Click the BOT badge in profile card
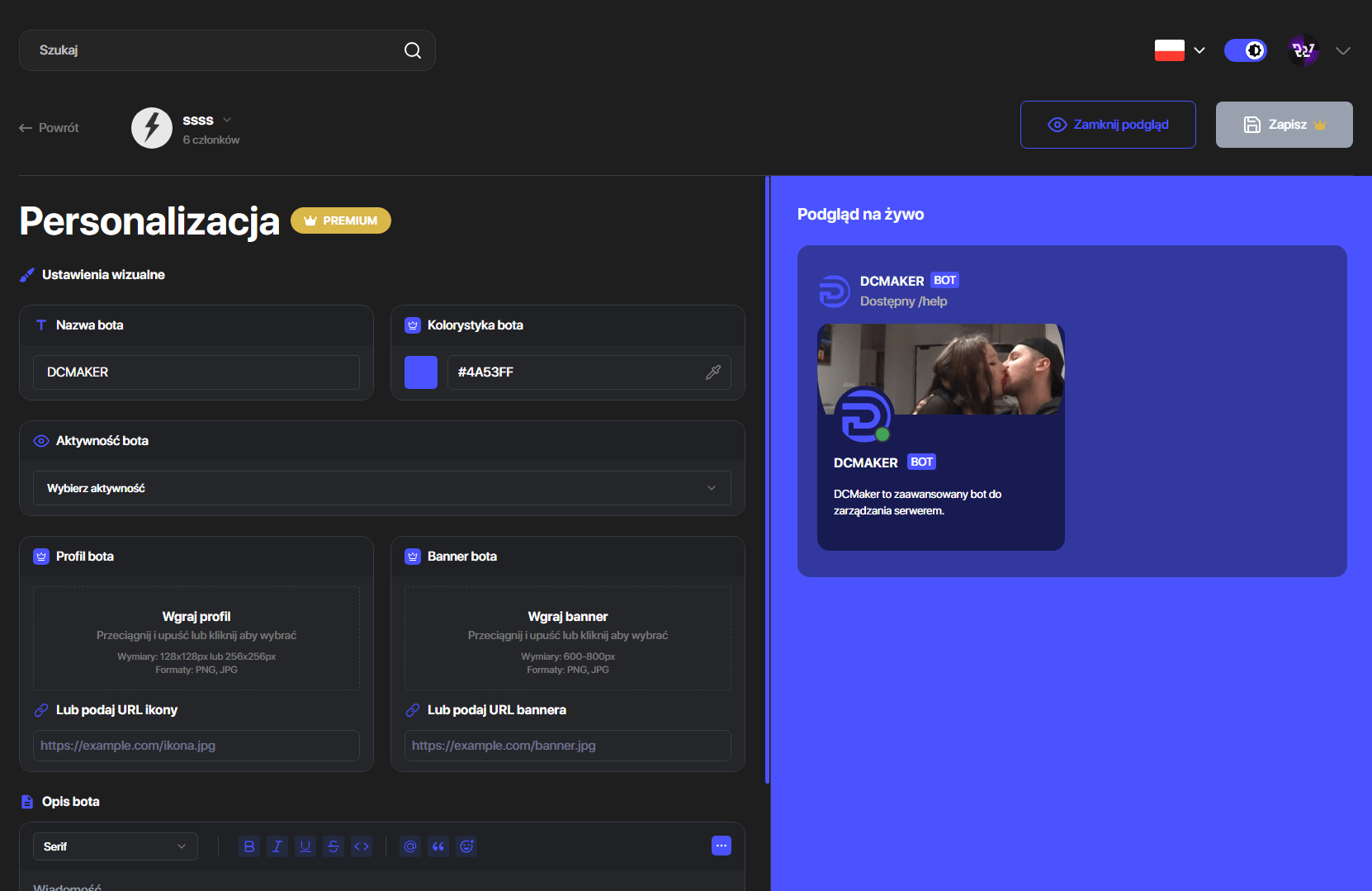 pos(922,462)
